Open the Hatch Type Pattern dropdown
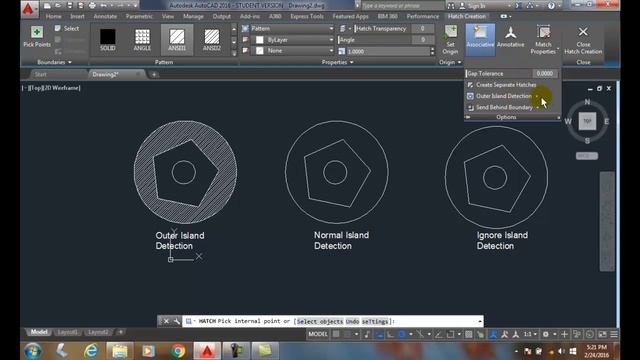640x360 pixels. pos(292,29)
